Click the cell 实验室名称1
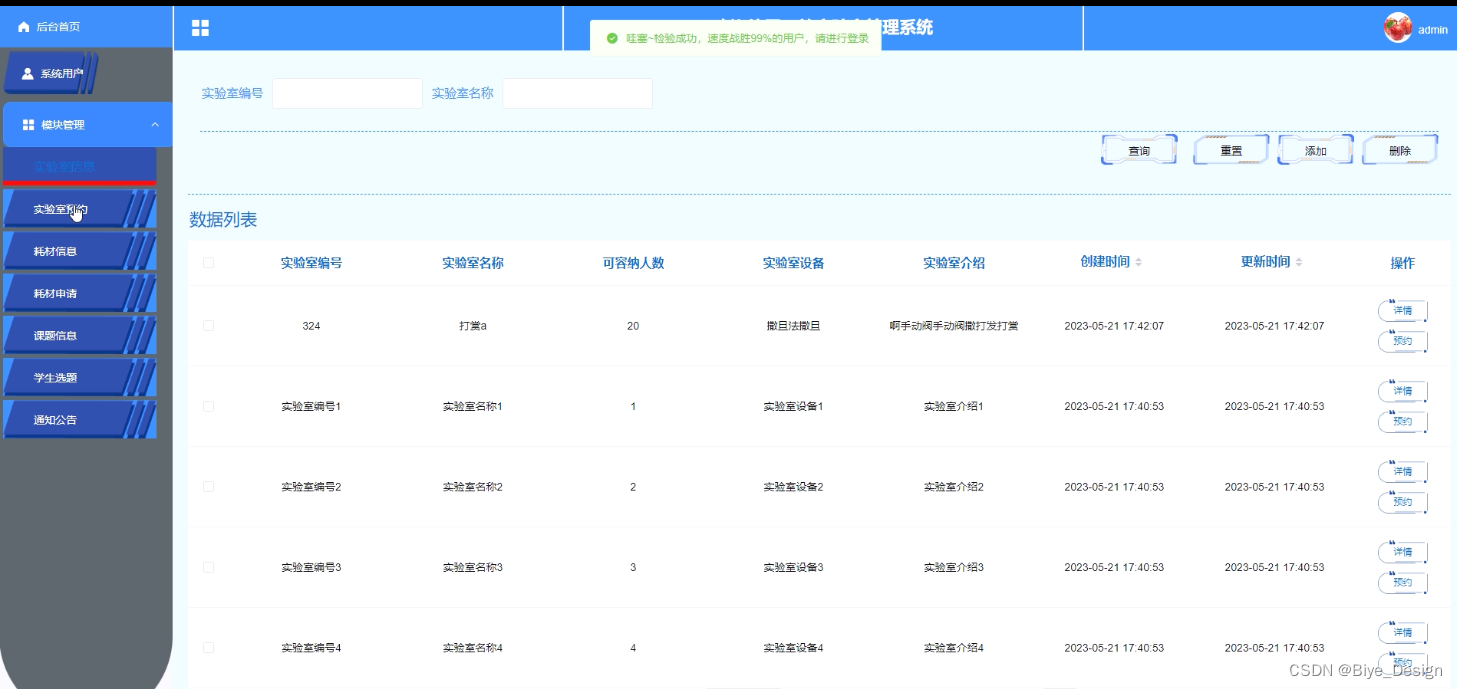 pos(472,407)
